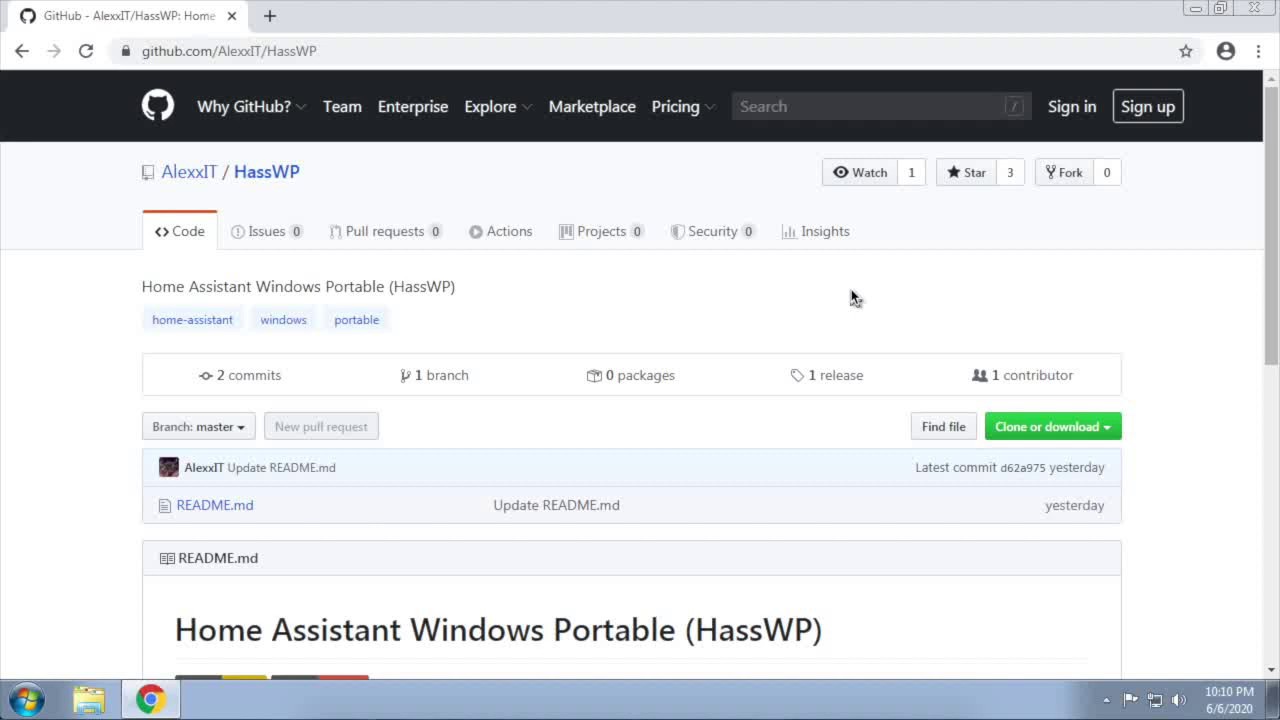View the 1 contributor link

pos(1022,375)
